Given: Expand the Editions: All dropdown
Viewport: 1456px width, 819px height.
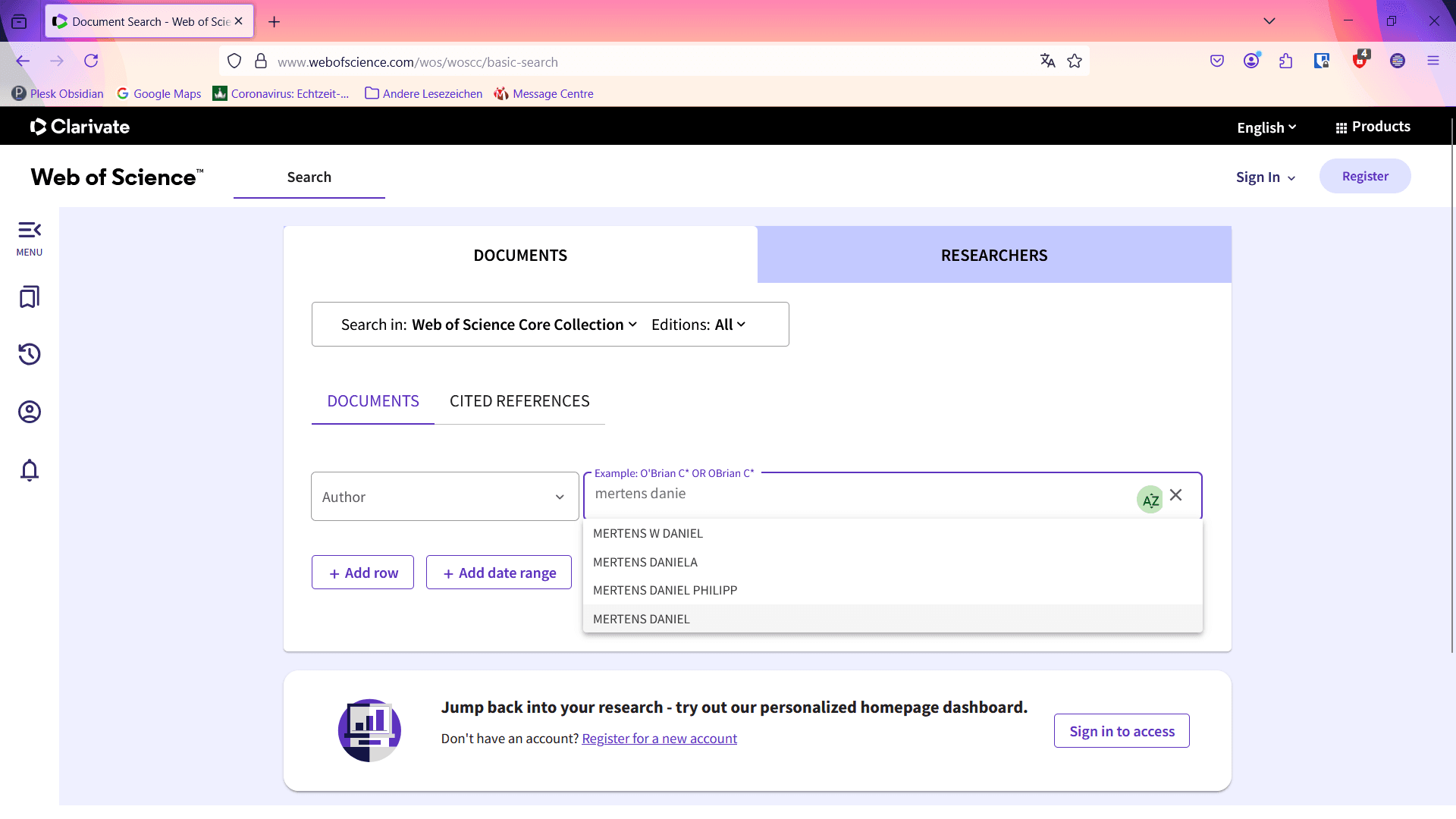Looking at the screenshot, I should pyautogui.click(x=699, y=325).
